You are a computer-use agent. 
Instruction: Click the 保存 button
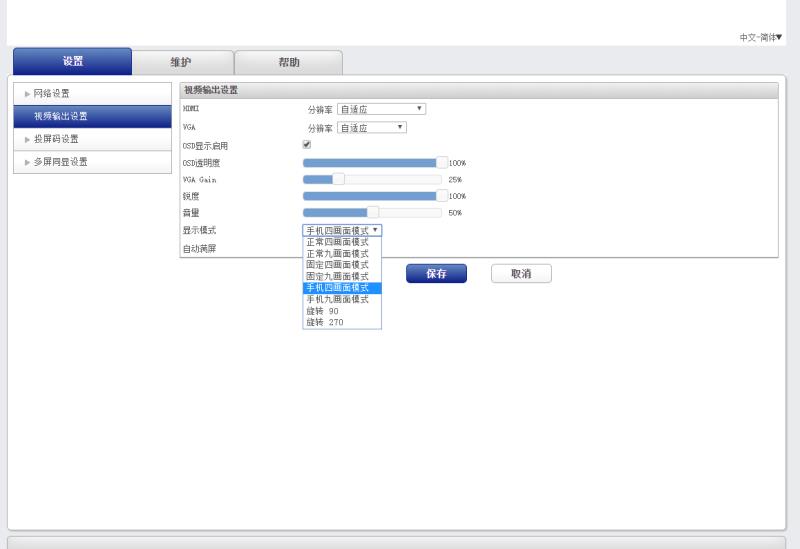436,274
